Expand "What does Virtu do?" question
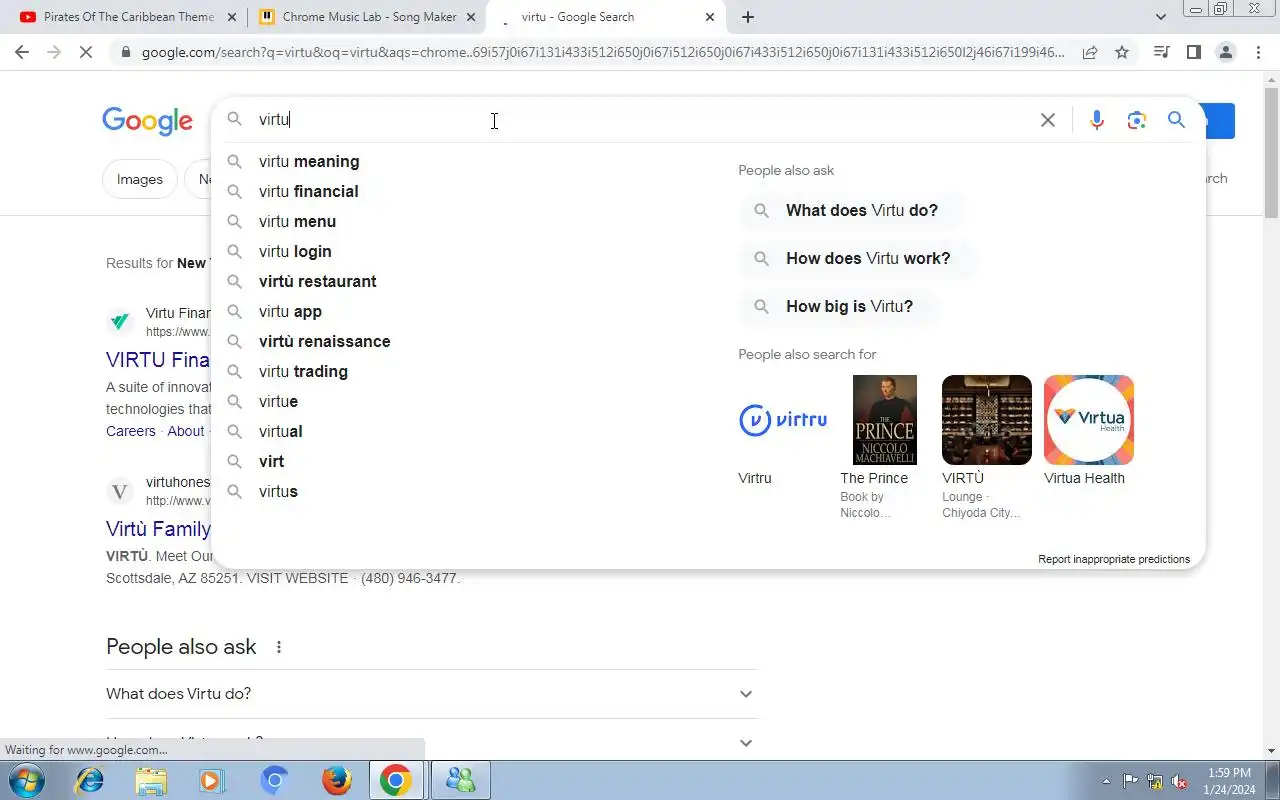This screenshot has width=1280, height=800. point(432,694)
